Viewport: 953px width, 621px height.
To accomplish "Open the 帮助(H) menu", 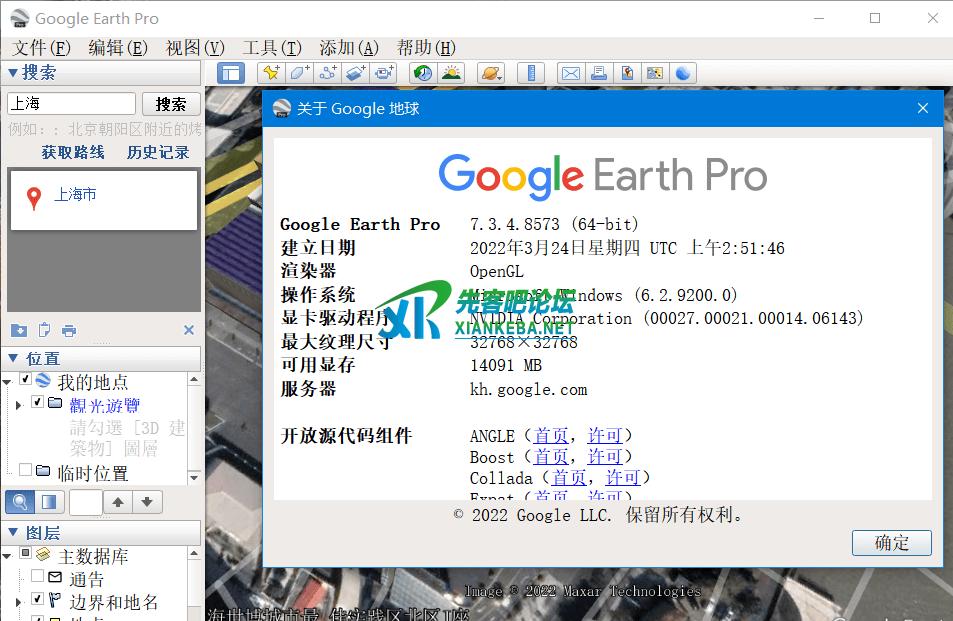I will point(426,47).
